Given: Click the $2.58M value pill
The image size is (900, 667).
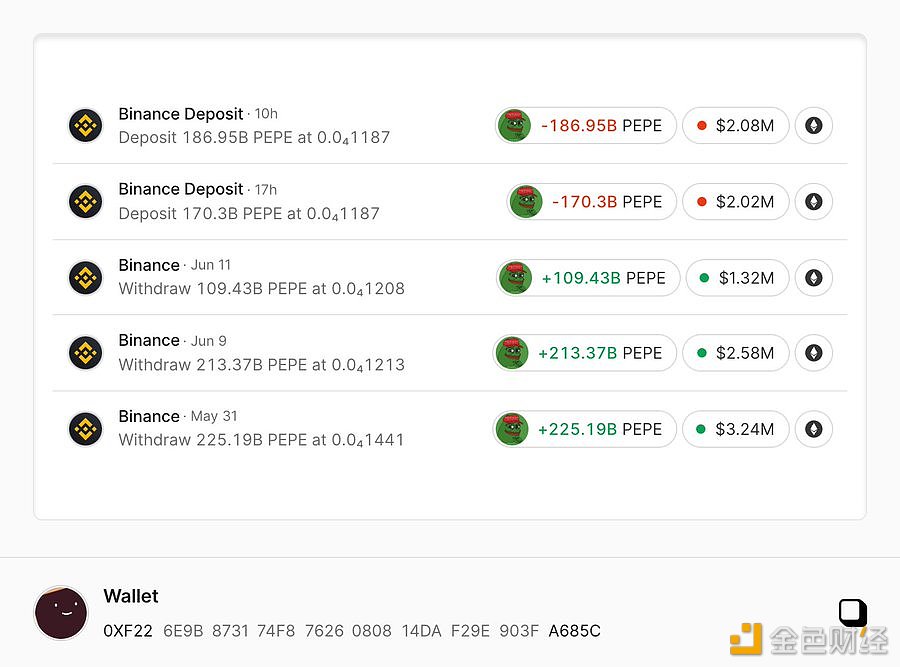Looking at the screenshot, I should pyautogui.click(x=736, y=352).
